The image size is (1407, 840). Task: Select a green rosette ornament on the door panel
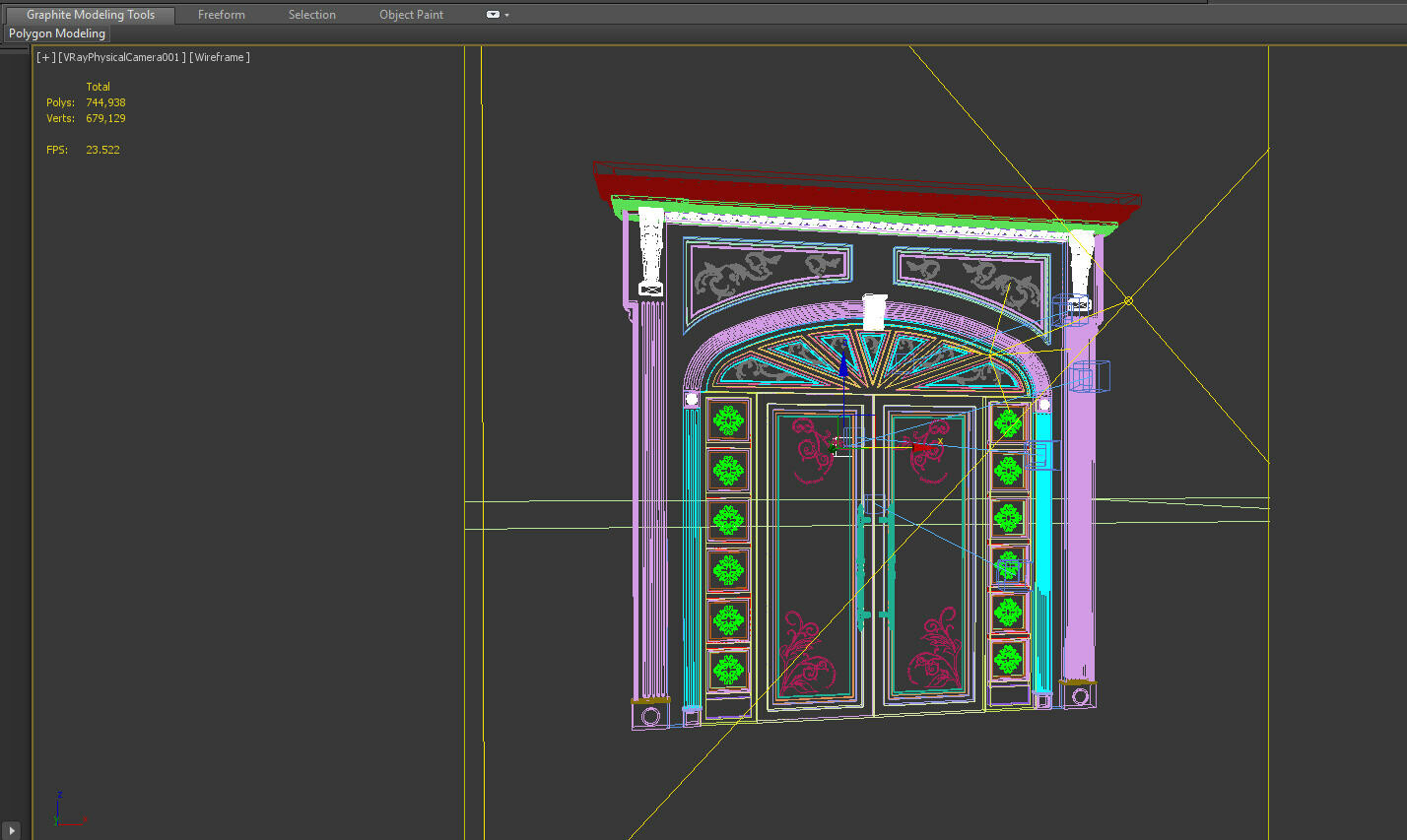(730, 419)
